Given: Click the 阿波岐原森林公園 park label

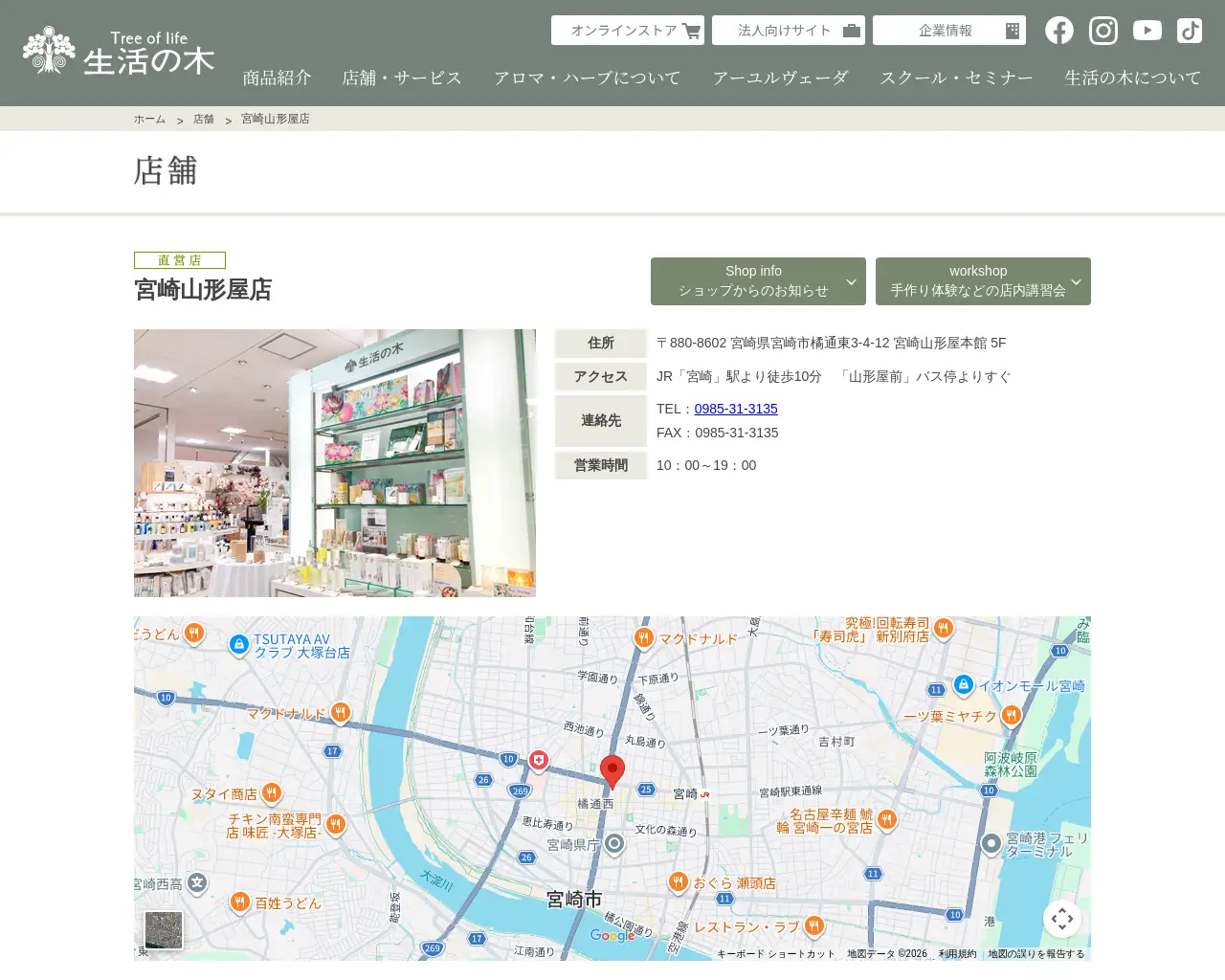Looking at the screenshot, I should pos(1011,764).
